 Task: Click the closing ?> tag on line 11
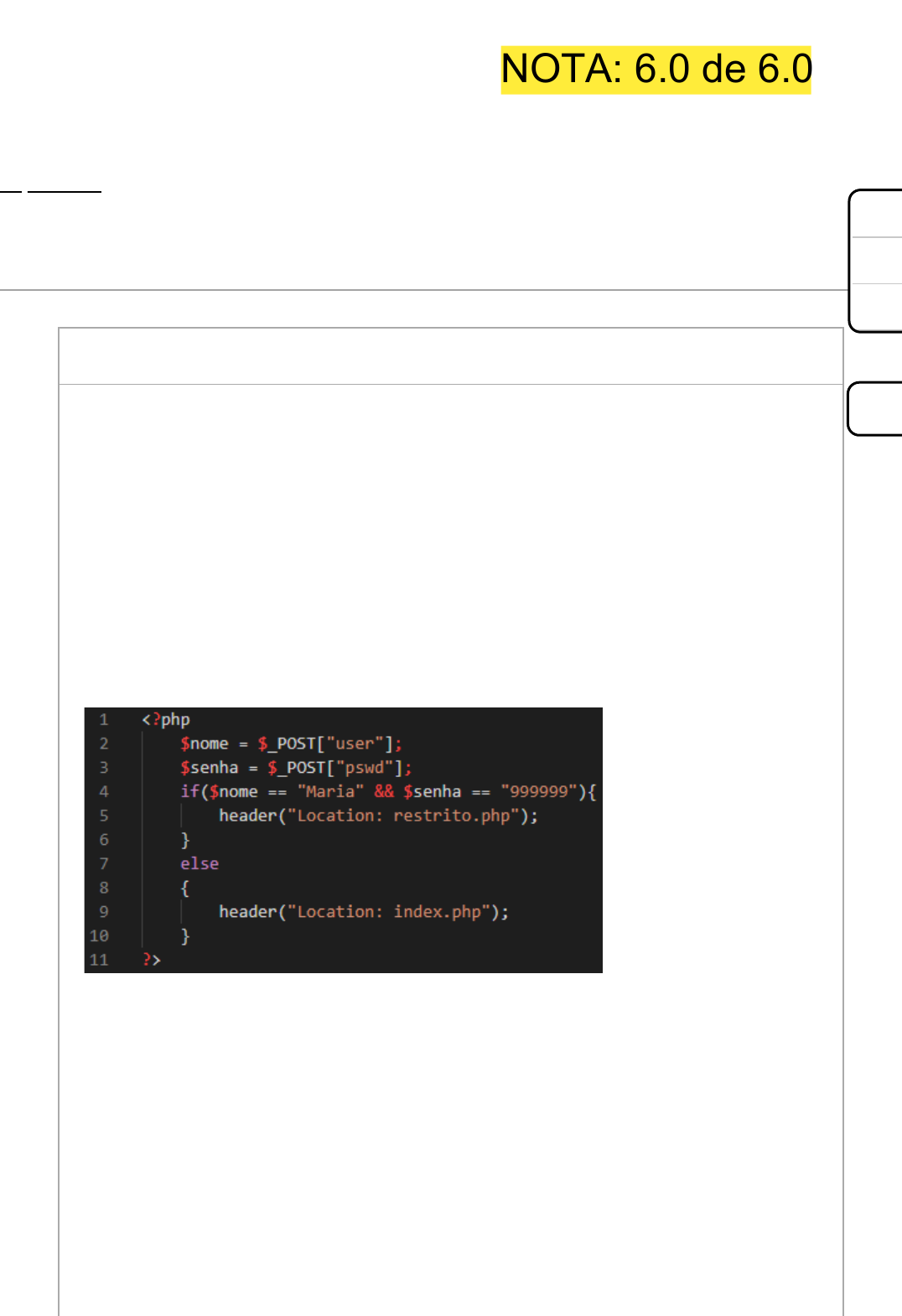(152, 960)
